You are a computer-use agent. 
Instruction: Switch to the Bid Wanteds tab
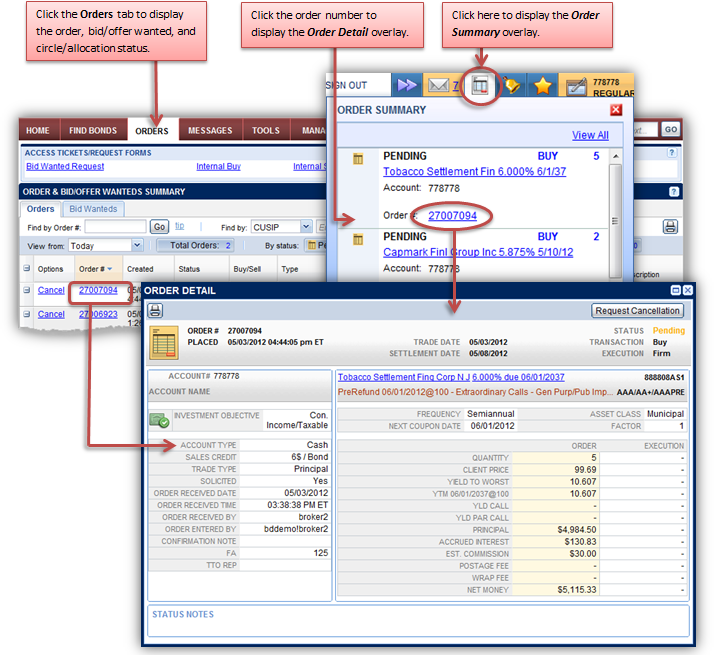(x=93, y=209)
